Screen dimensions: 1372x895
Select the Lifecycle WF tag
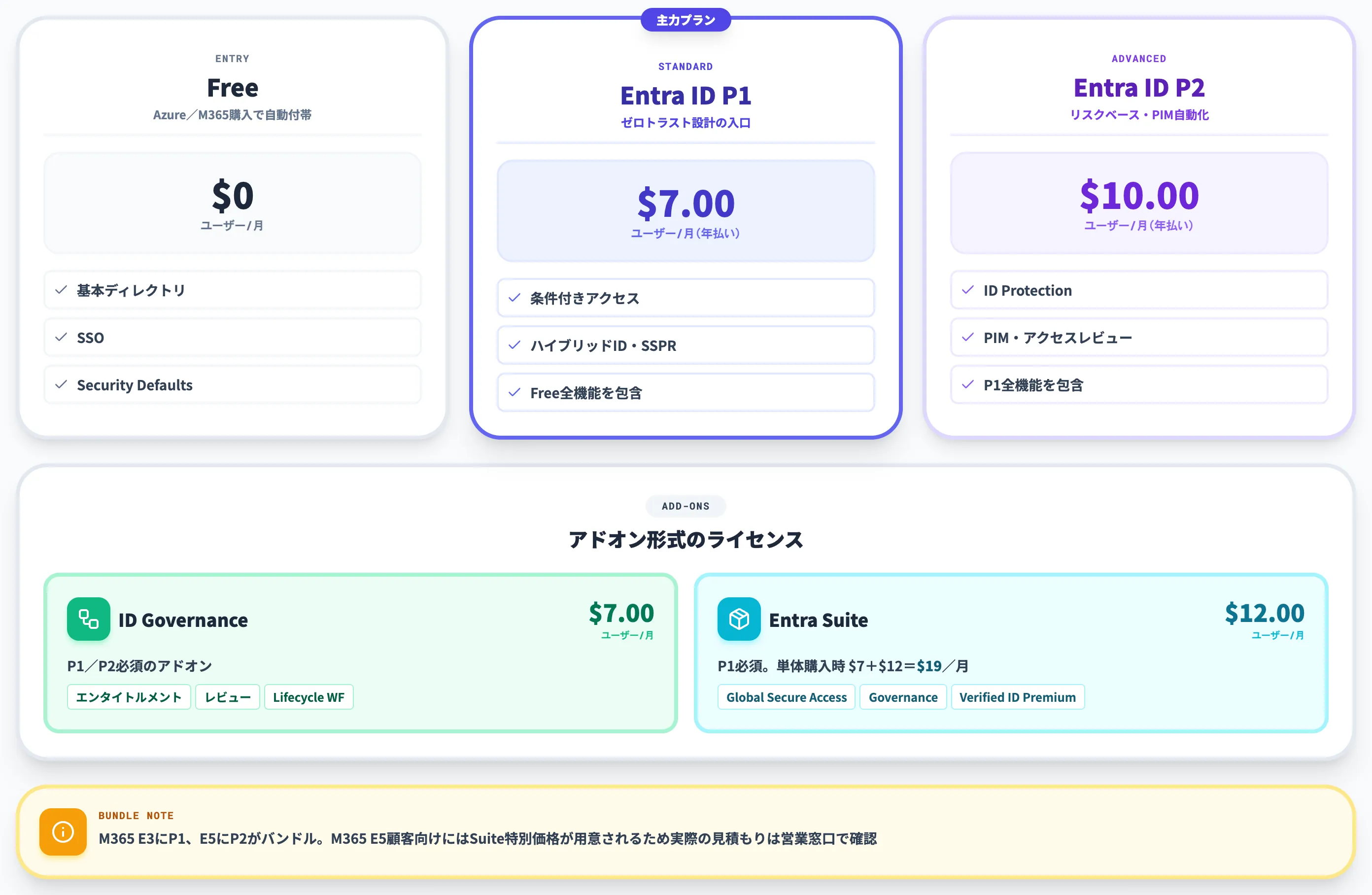309,697
